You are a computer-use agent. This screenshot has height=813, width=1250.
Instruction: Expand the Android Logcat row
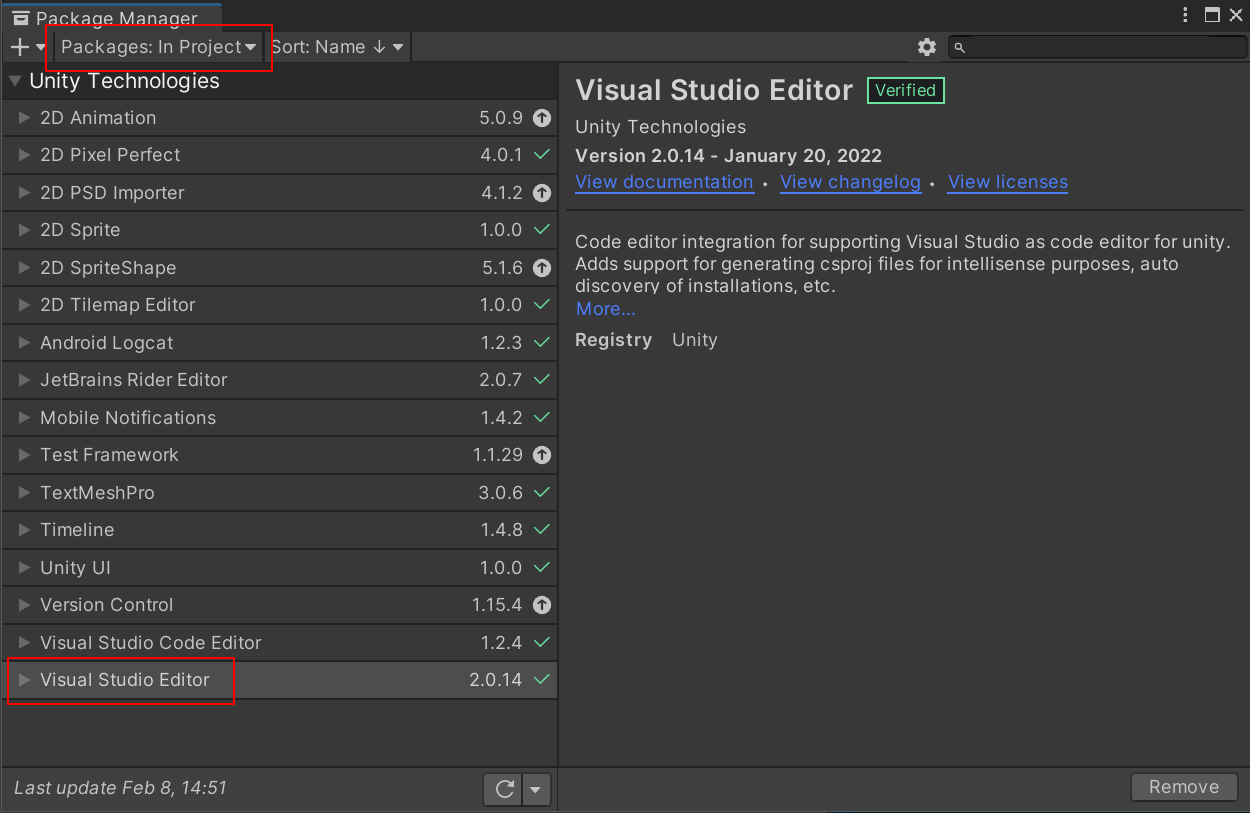pos(25,343)
